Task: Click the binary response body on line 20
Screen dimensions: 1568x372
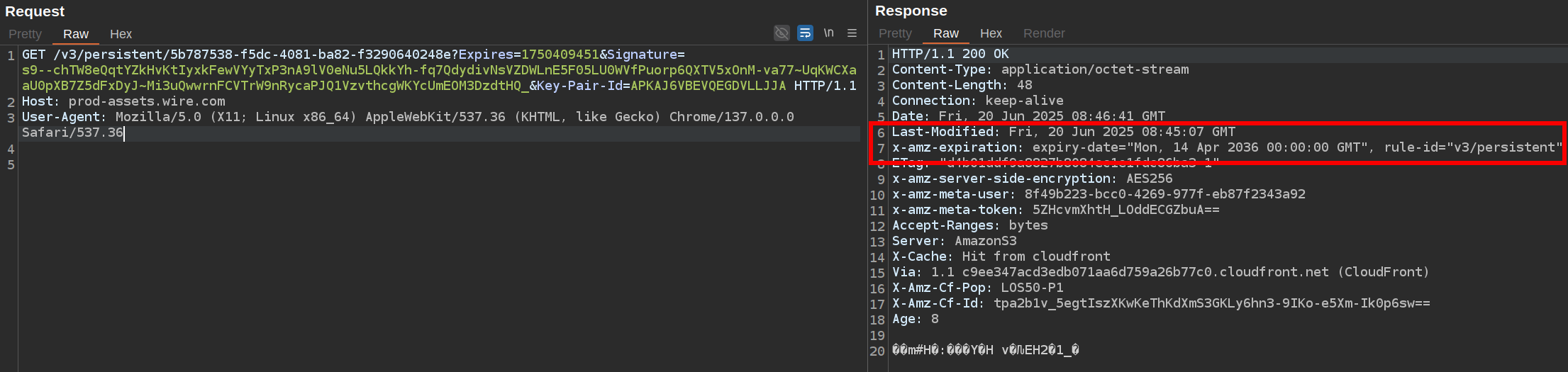Action: (x=985, y=350)
